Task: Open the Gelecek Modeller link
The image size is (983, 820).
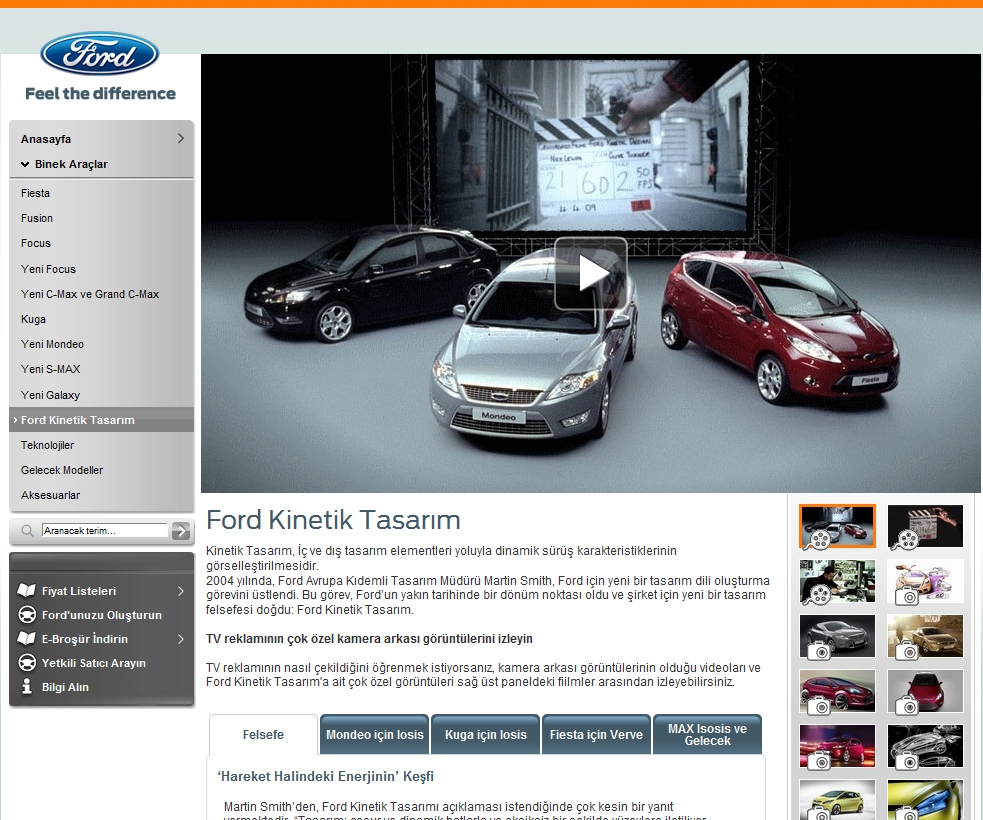Action: (x=62, y=470)
